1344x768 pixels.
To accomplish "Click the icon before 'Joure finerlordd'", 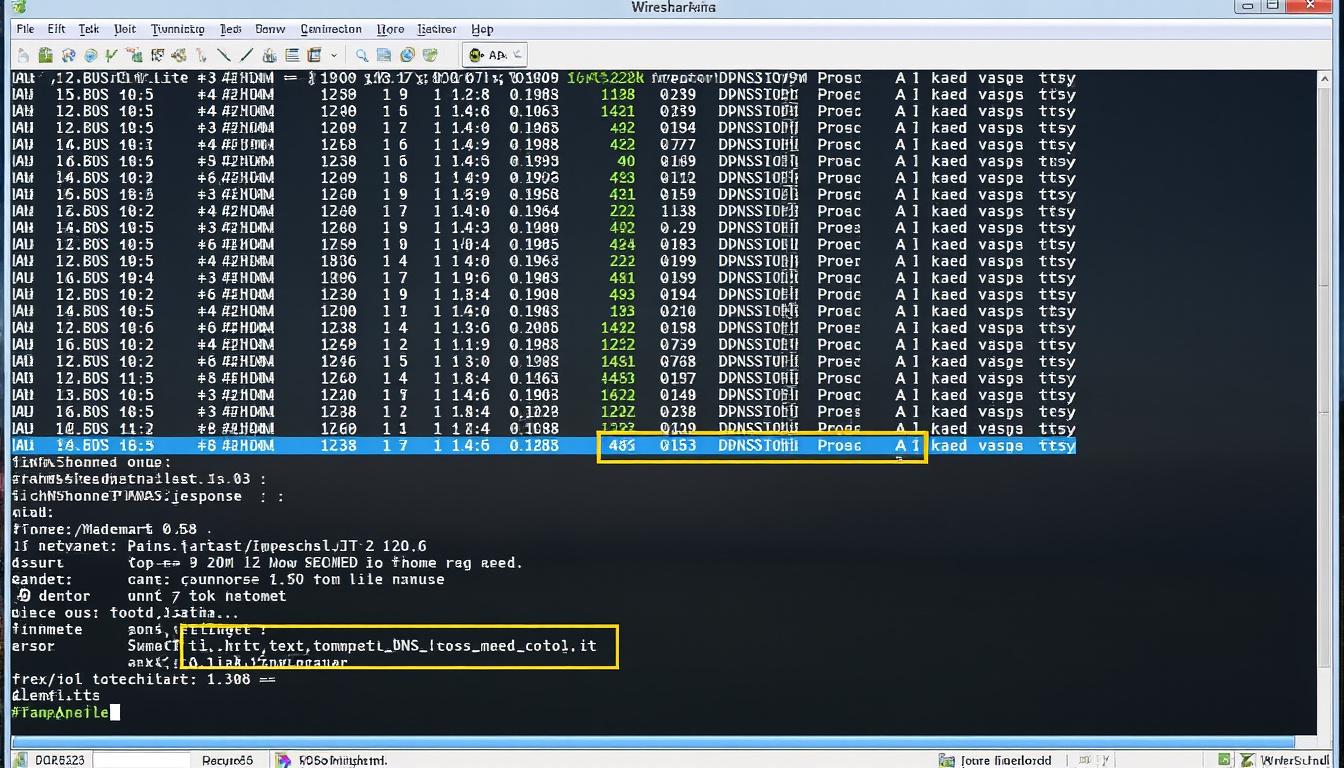I will tap(947, 760).
